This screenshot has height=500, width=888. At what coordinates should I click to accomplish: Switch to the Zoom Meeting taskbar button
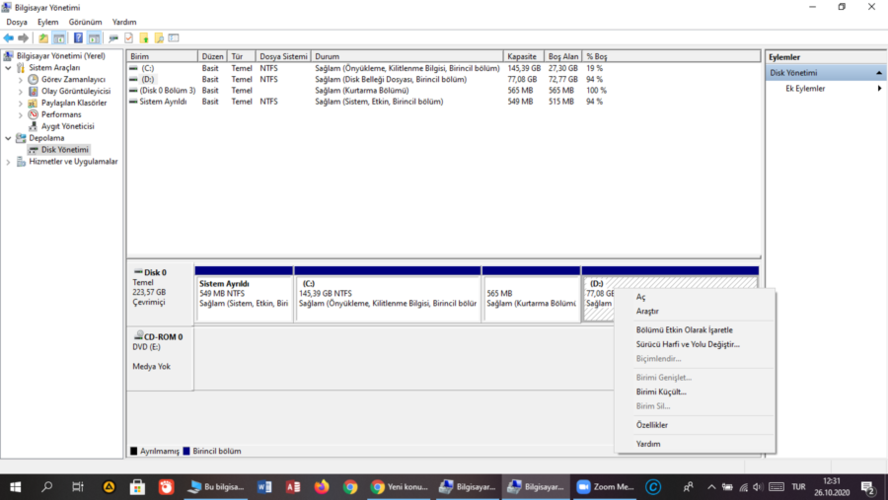point(605,487)
